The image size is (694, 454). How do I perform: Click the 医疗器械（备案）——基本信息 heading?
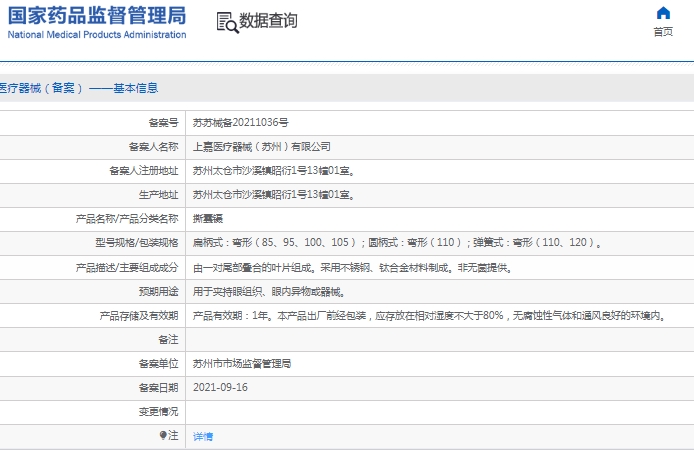click(x=79, y=88)
